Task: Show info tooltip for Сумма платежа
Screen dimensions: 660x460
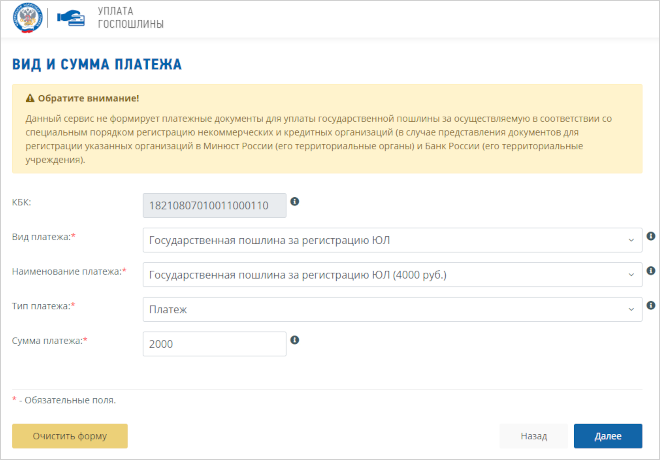Action: [295, 340]
